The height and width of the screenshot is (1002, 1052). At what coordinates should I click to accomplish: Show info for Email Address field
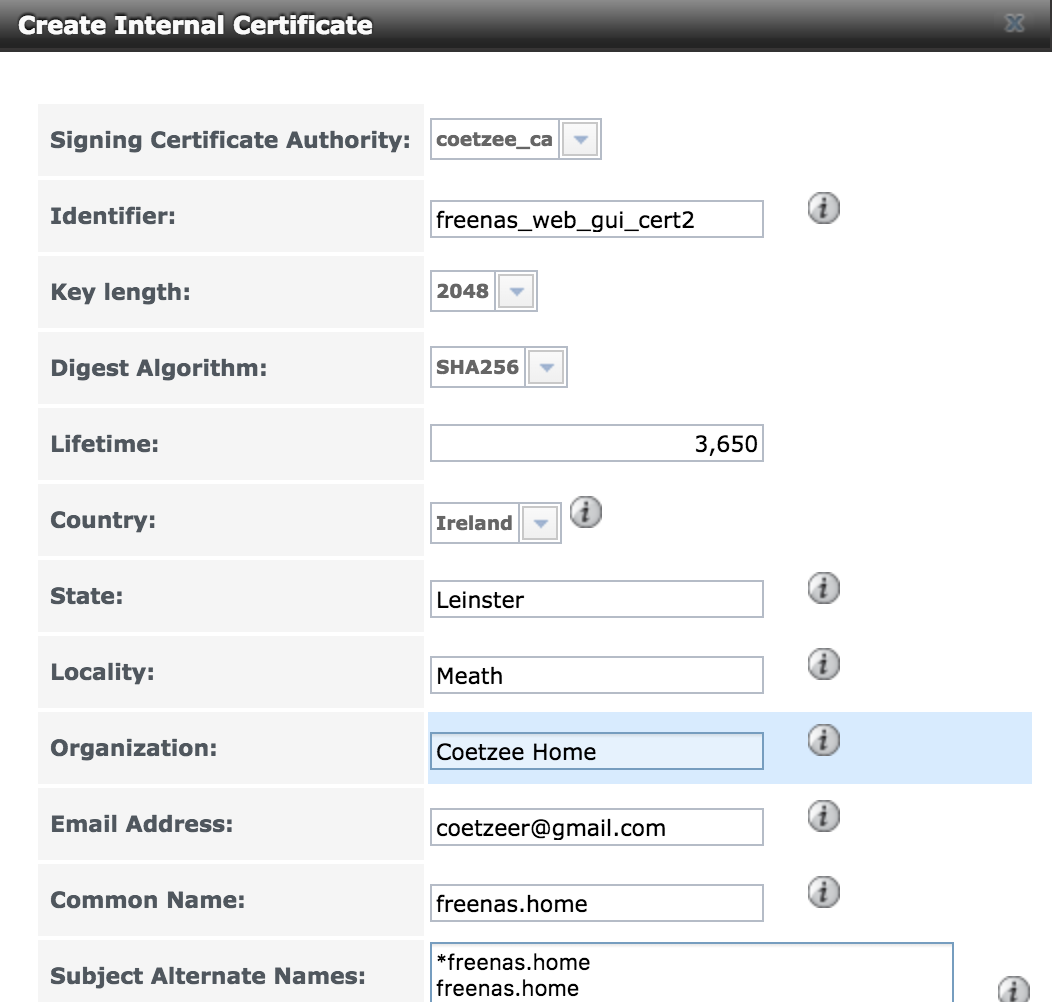(x=822, y=816)
